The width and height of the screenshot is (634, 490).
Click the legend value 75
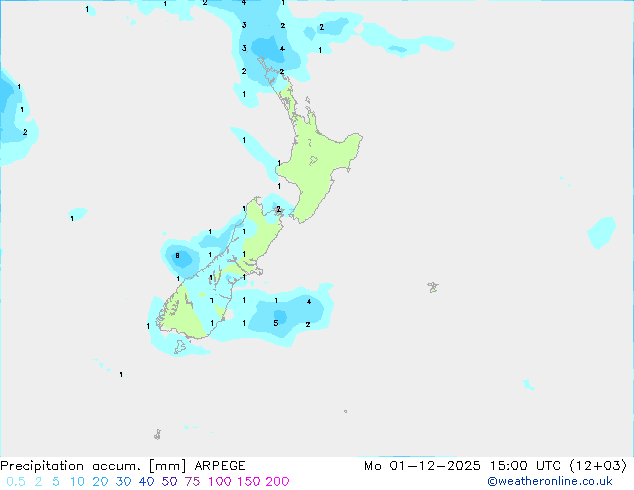[192, 482]
